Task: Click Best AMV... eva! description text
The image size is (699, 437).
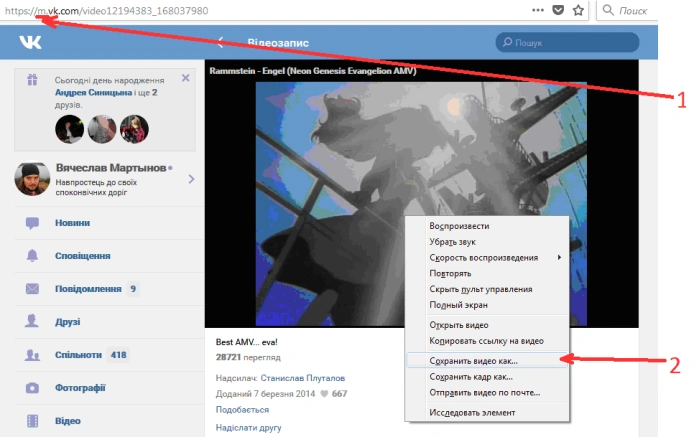Action: 246,342
